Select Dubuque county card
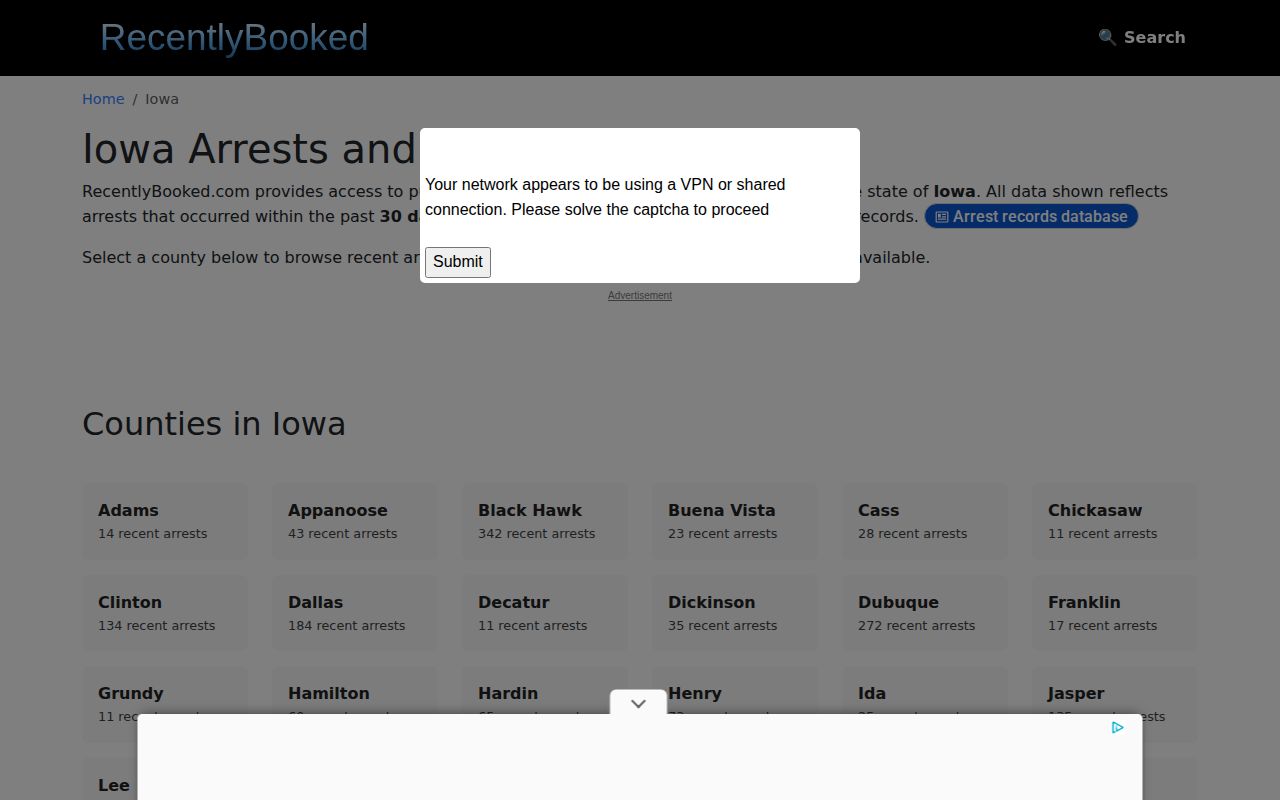 tap(925, 612)
